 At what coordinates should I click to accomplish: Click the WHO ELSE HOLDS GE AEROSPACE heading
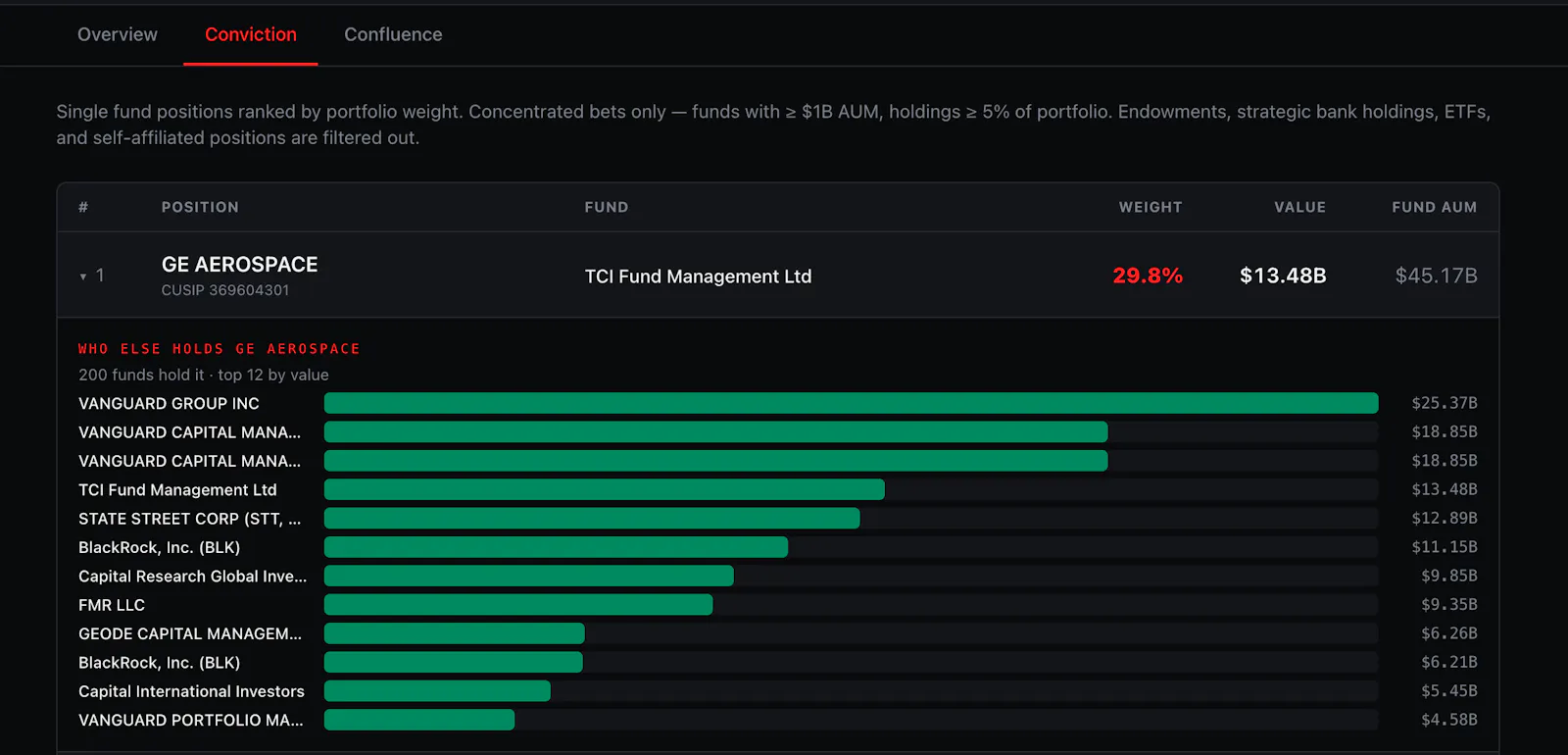point(220,349)
